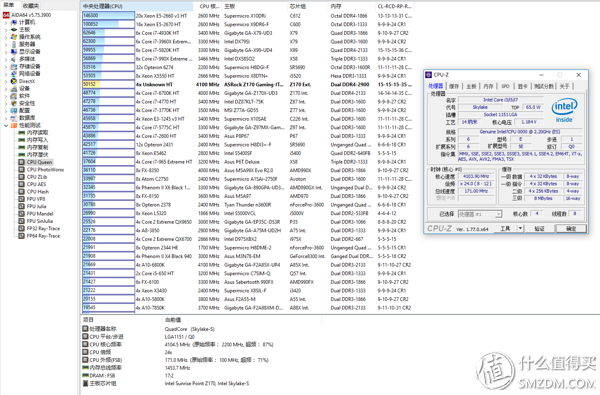Open the 显卡 tab in CPU-Z
The width and height of the screenshot is (600, 395).
(522, 86)
